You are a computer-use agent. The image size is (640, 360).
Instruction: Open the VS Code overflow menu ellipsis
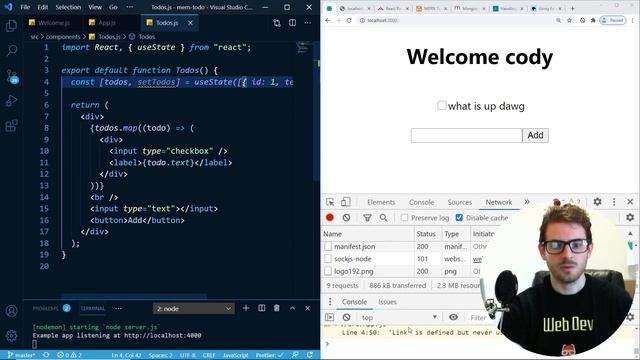point(129,7)
